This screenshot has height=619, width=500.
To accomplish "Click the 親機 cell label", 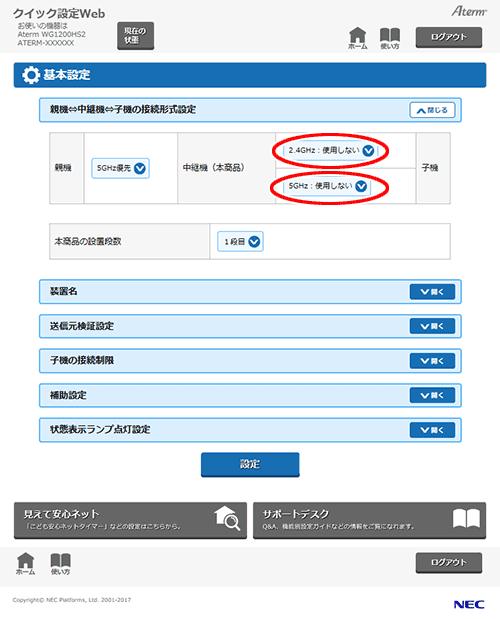I will tap(63, 168).
